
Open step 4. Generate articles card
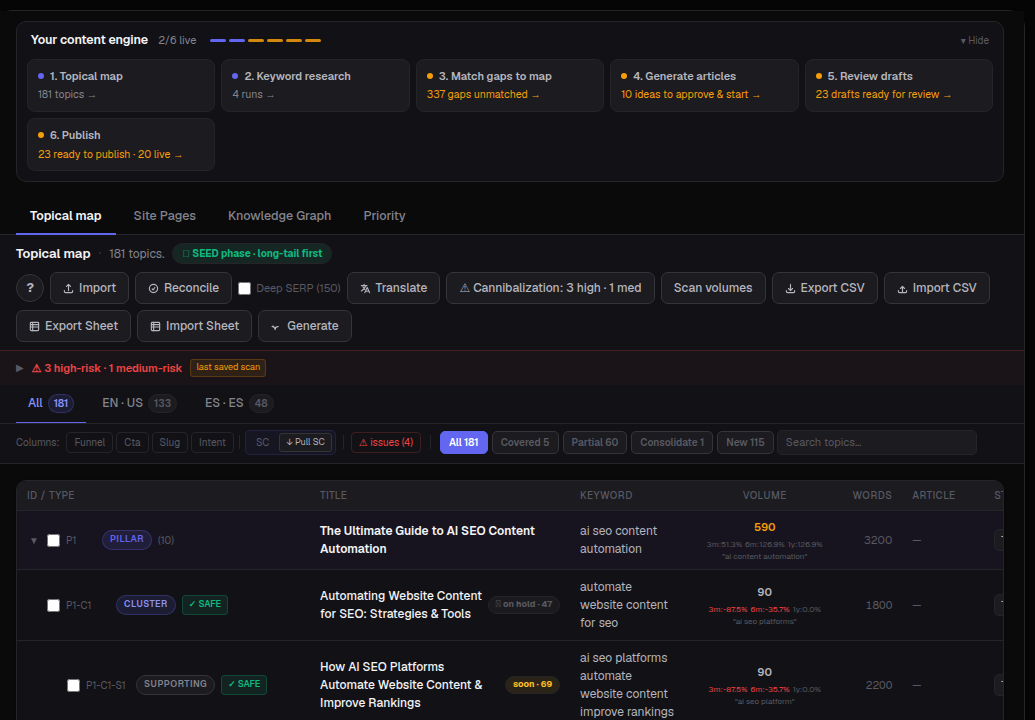704,85
